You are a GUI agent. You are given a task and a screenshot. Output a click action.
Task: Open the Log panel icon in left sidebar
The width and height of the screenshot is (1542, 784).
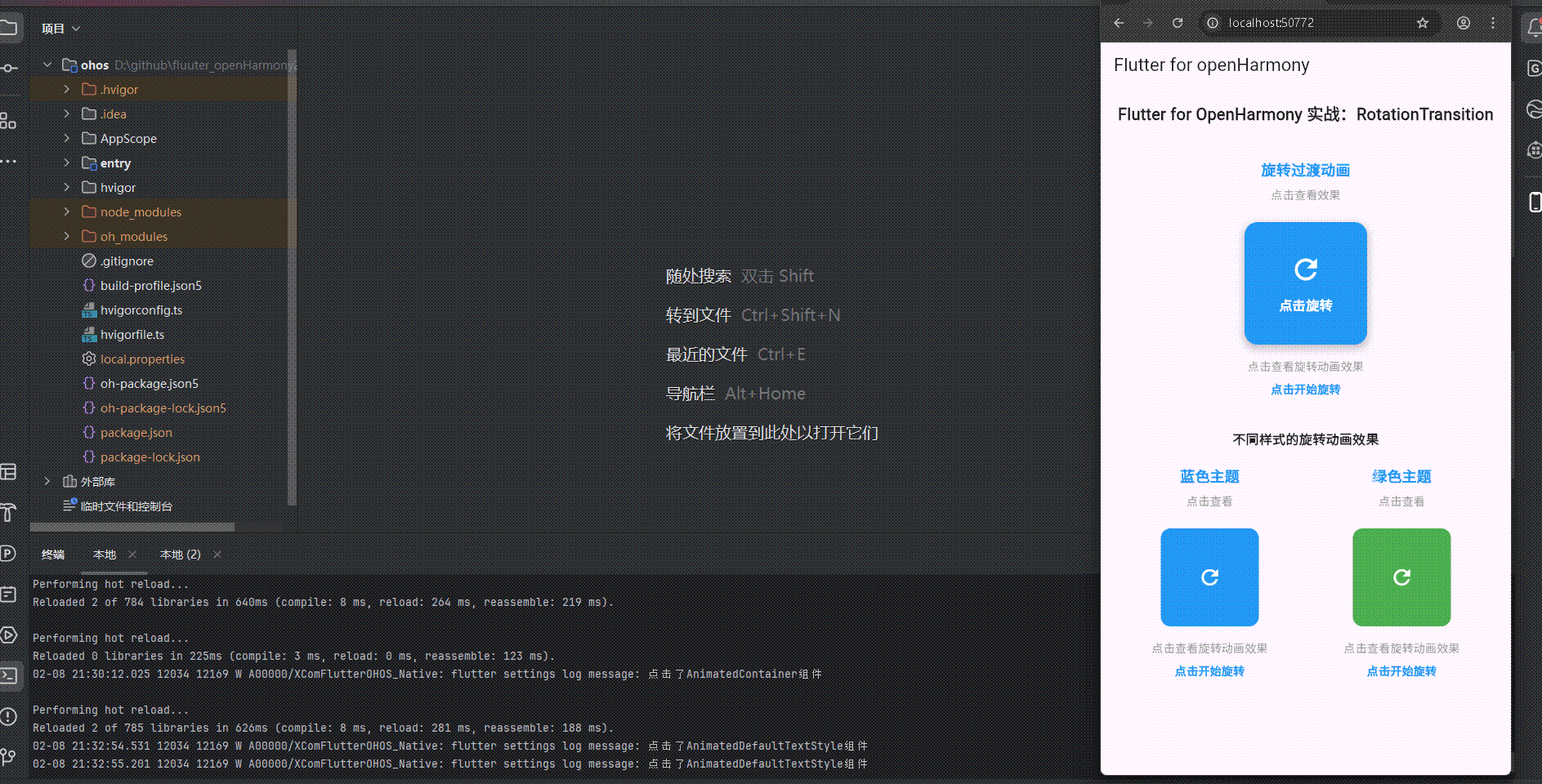(8, 594)
